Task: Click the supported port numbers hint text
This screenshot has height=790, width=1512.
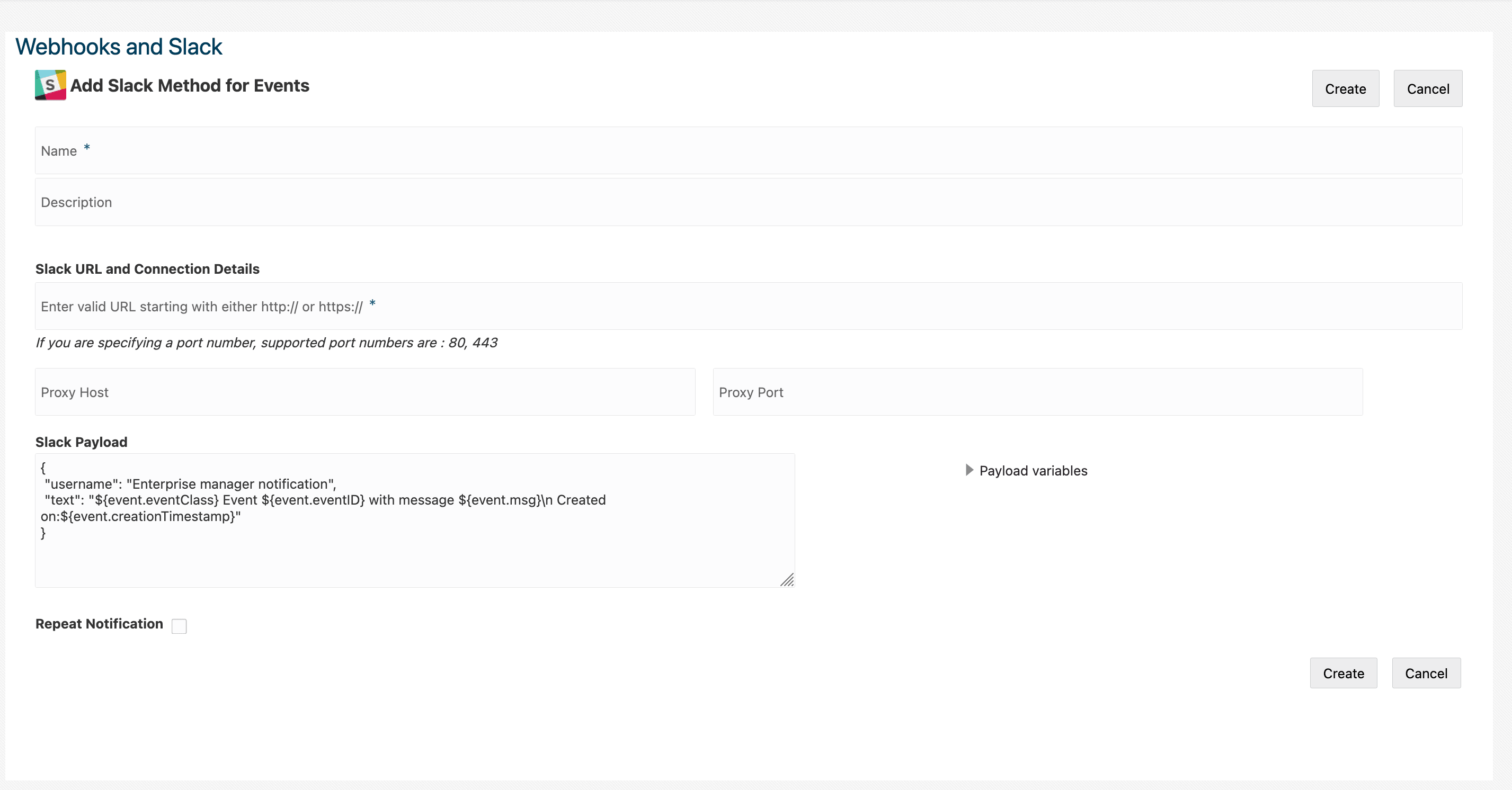Action: click(x=266, y=343)
